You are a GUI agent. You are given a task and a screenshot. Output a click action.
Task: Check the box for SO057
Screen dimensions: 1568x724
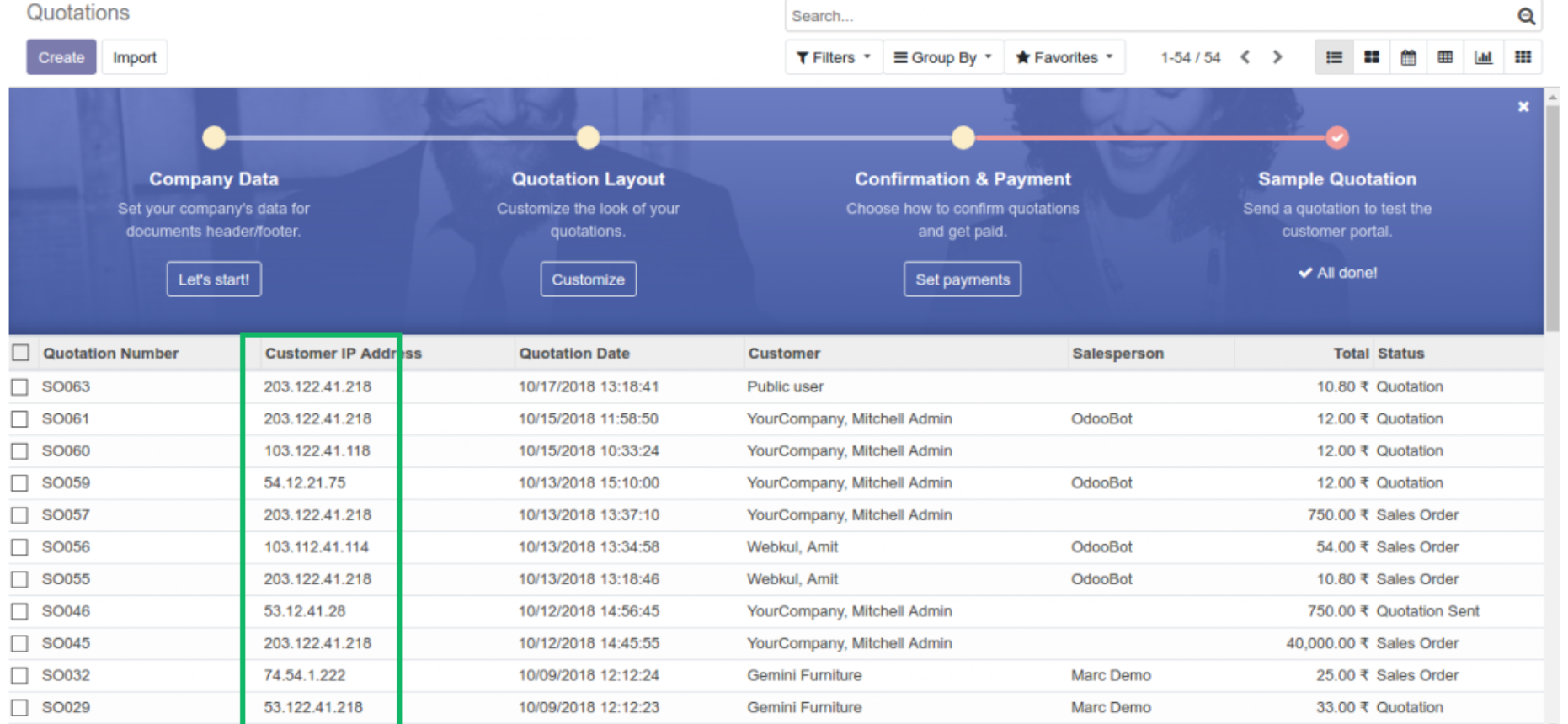pyautogui.click(x=20, y=515)
